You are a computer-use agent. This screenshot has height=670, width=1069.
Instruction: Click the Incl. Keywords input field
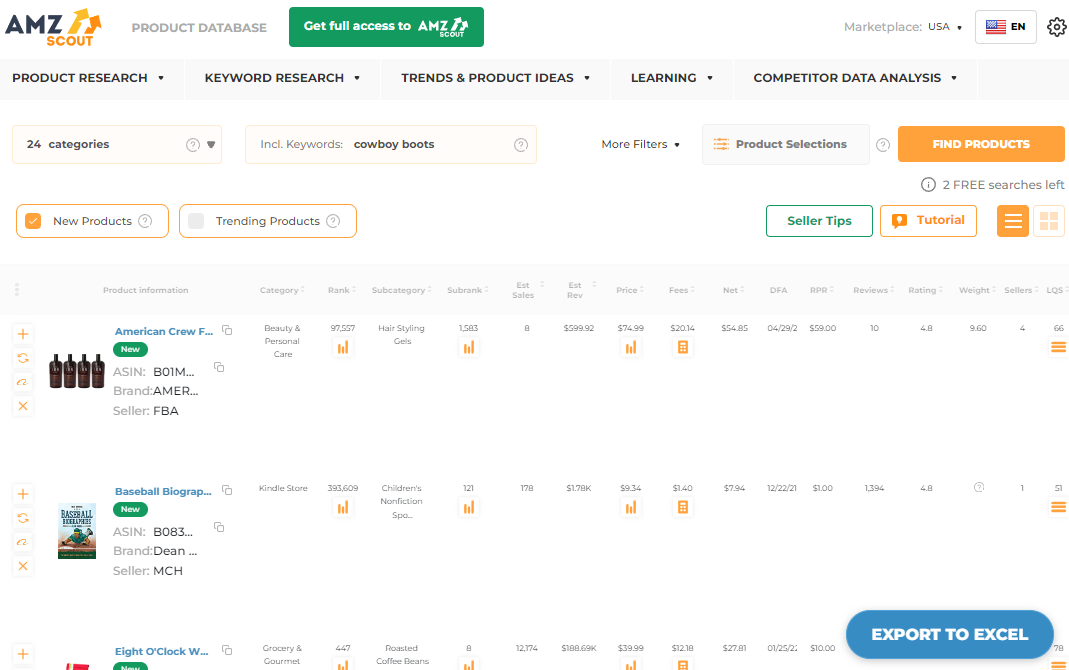pyautogui.click(x=391, y=144)
